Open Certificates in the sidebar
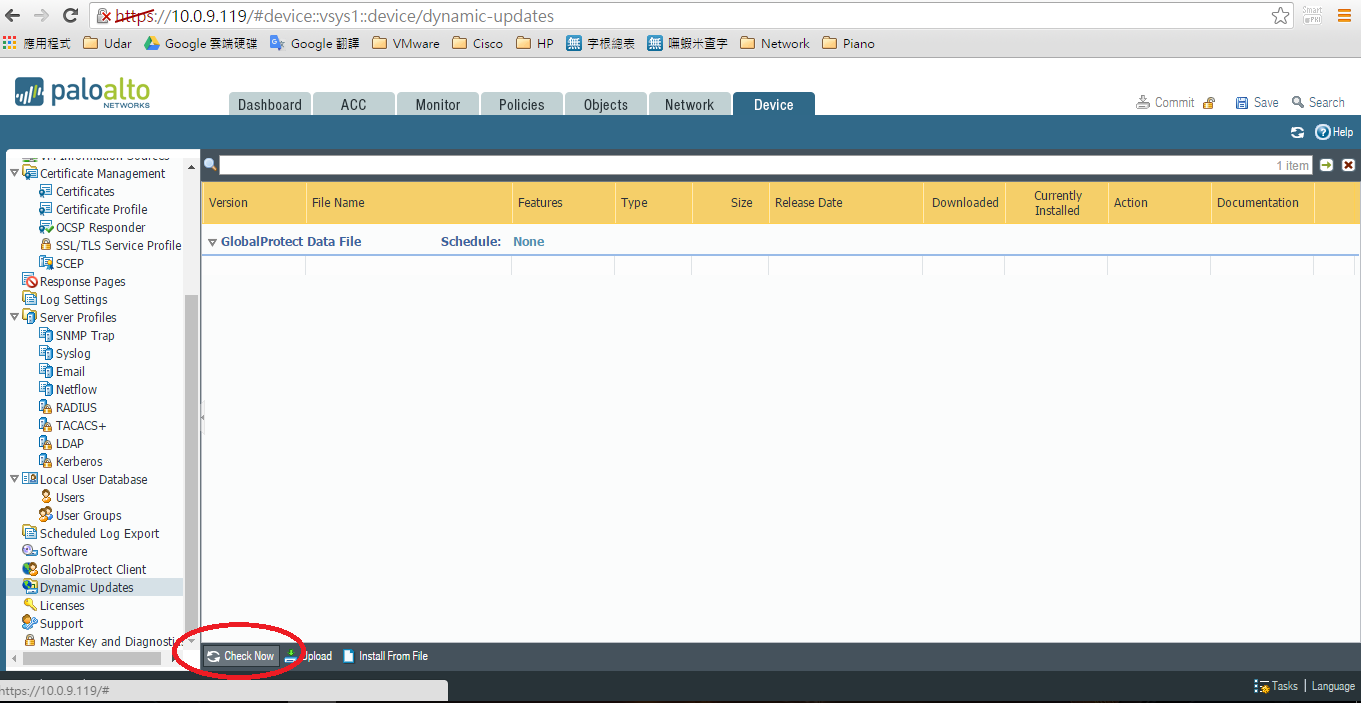The height and width of the screenshot is (703, 1361). pyautogui.click(x=85, y=191)
